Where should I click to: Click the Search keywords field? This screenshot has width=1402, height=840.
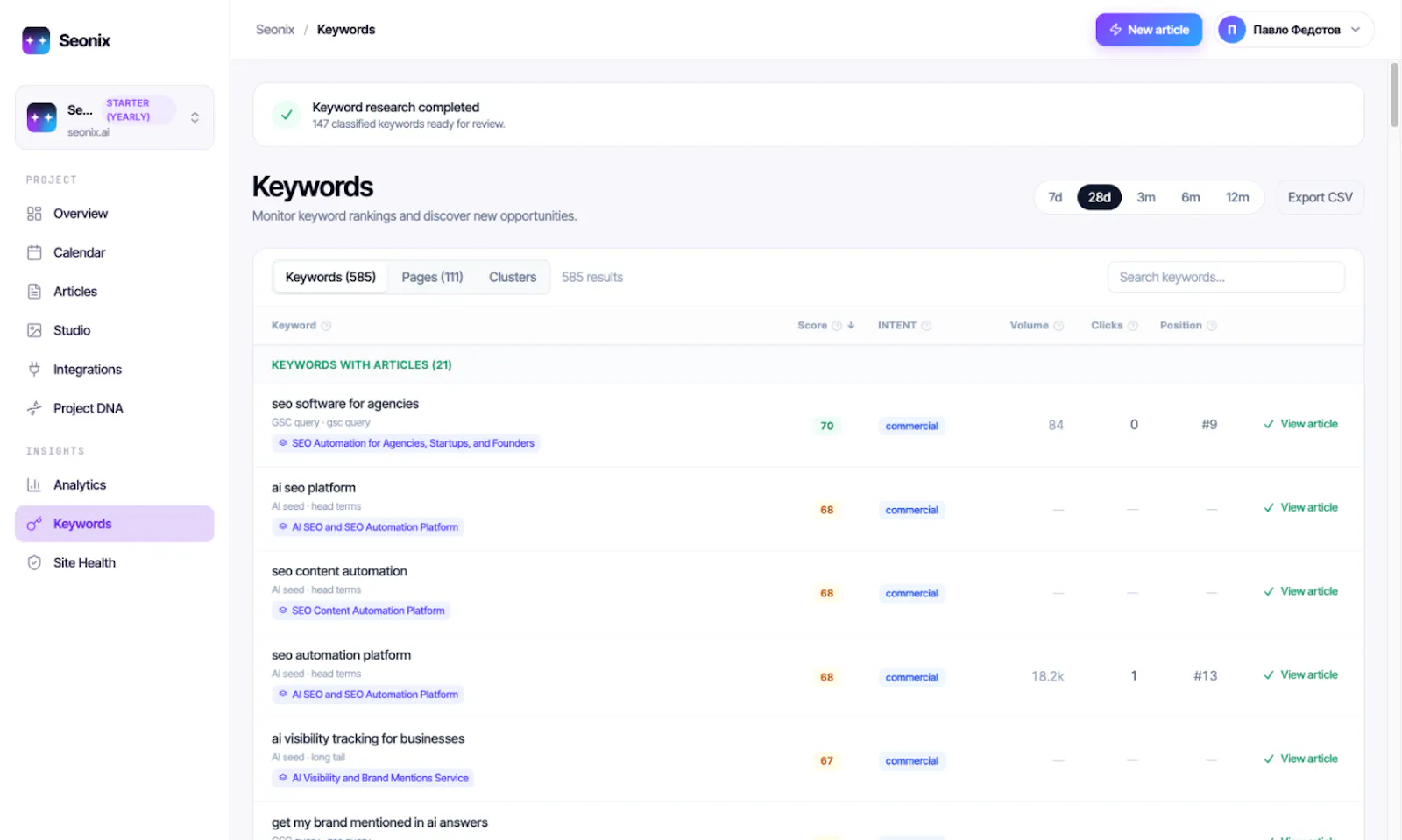(x=1226, y=278)
